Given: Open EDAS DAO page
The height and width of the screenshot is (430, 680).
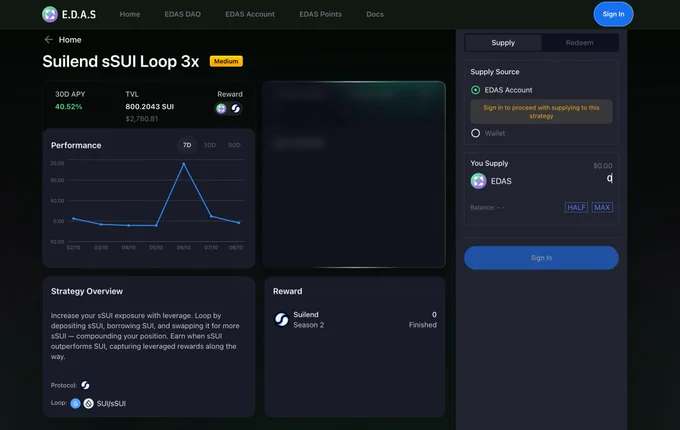Looking at the screenshot, I should coord(183,14).
